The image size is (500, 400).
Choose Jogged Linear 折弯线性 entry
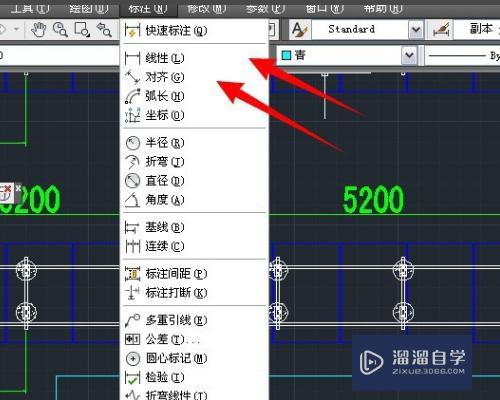(x=194, y=394)
